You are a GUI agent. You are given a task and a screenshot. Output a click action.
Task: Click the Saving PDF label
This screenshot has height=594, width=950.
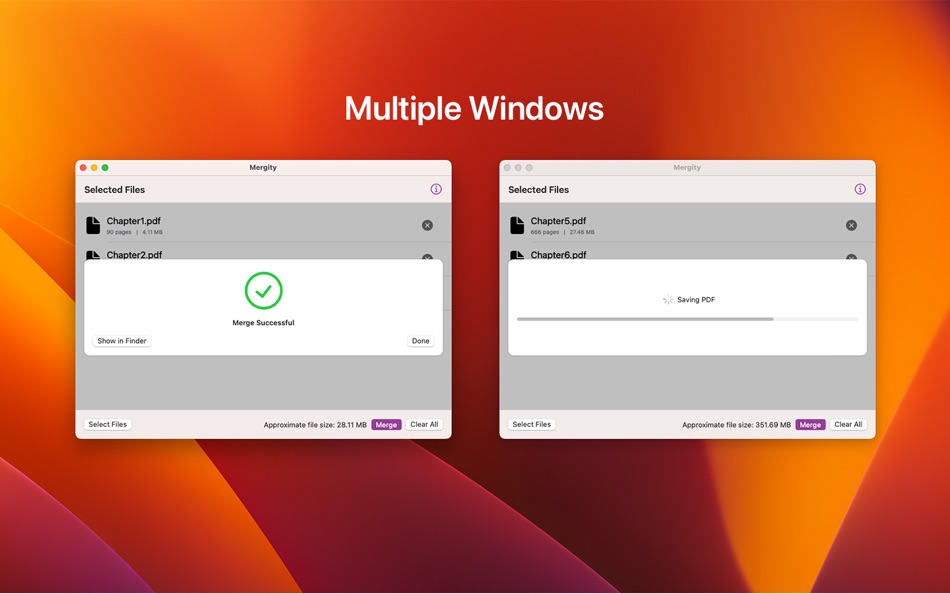pyautogui.click(x=696, y=299)
